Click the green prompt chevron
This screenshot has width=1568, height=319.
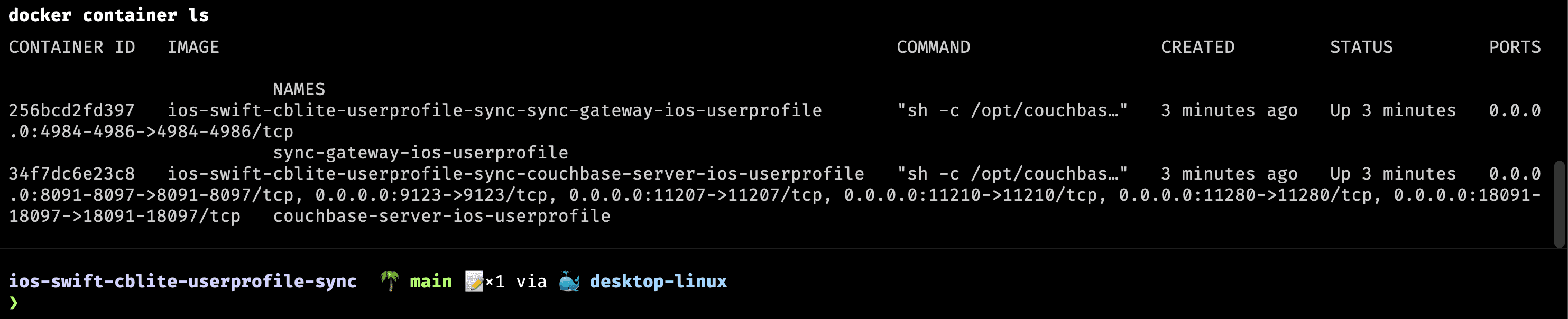[14, 302]
